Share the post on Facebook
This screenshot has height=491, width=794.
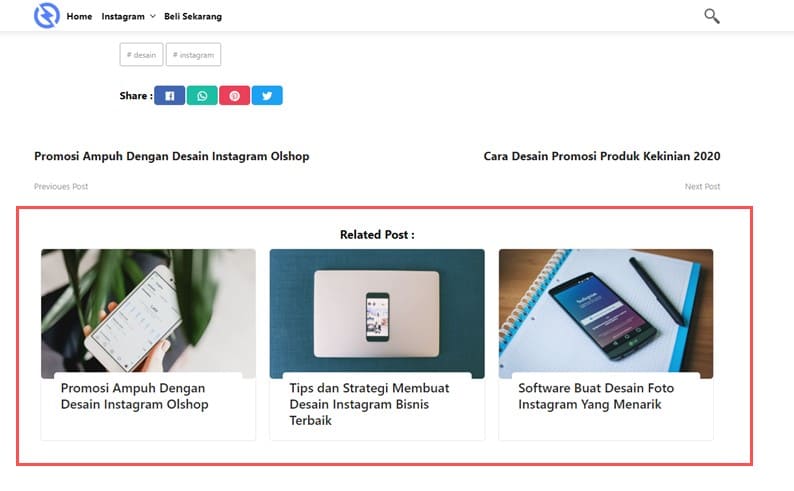point(170,96)
